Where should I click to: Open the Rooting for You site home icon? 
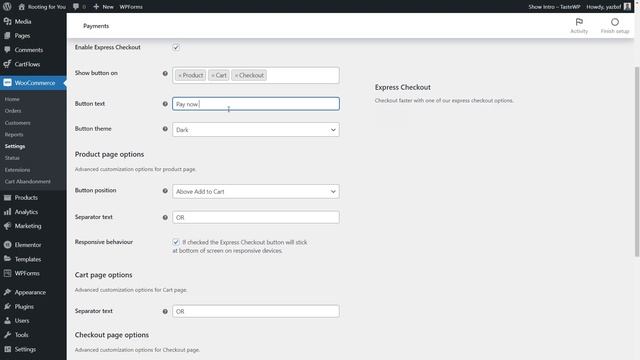22,7
